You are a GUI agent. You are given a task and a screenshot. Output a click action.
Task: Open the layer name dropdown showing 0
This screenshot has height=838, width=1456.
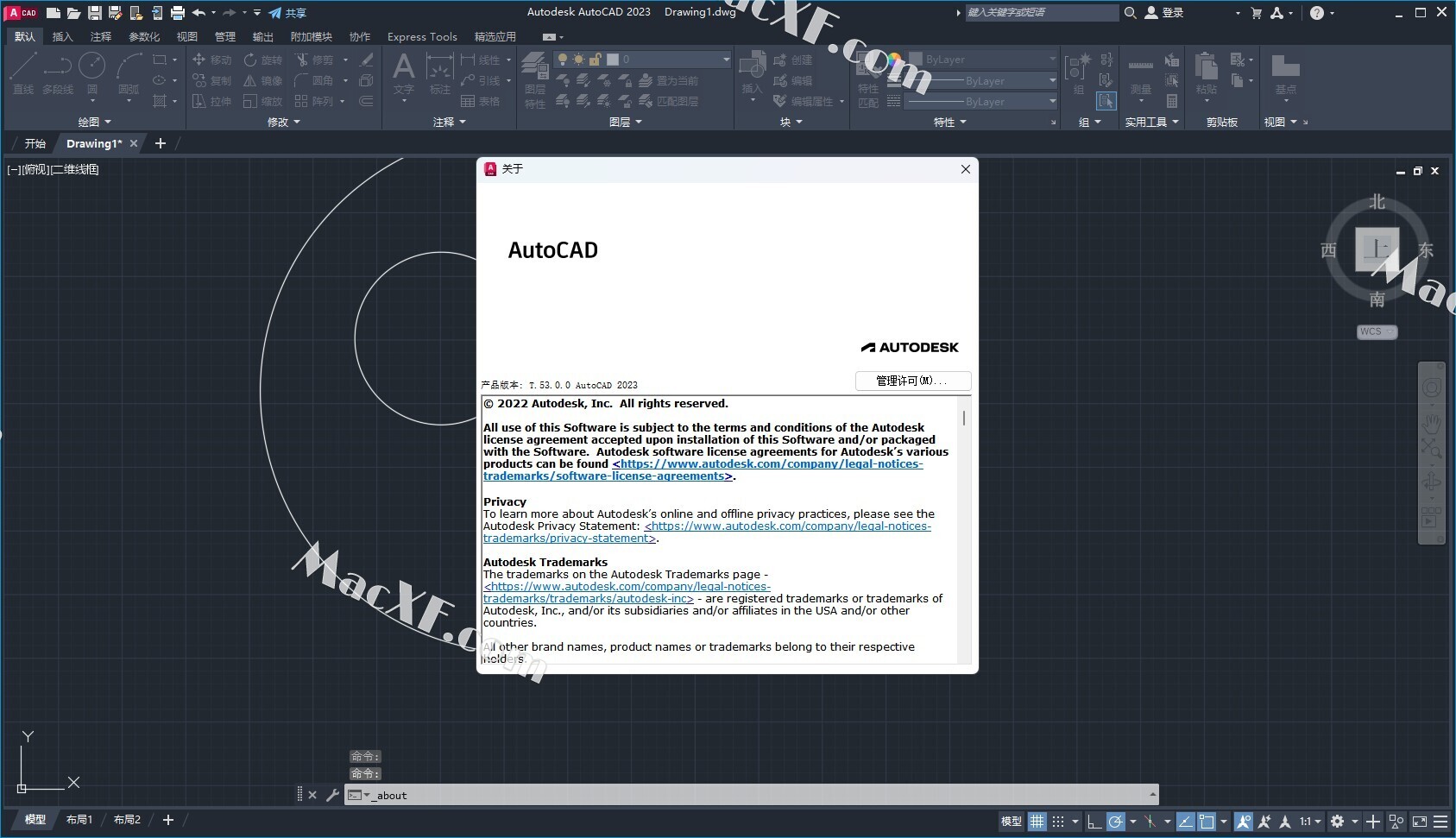tap(642, 60)
